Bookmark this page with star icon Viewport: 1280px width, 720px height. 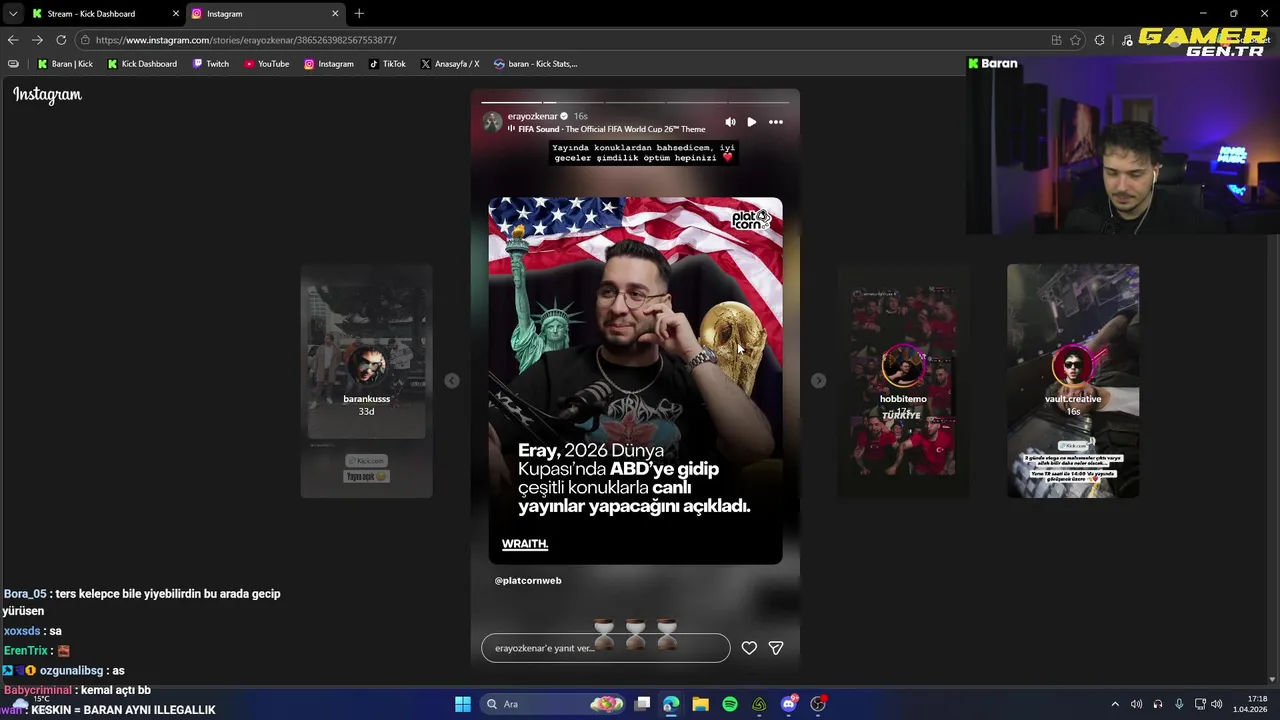(1075, 40)
